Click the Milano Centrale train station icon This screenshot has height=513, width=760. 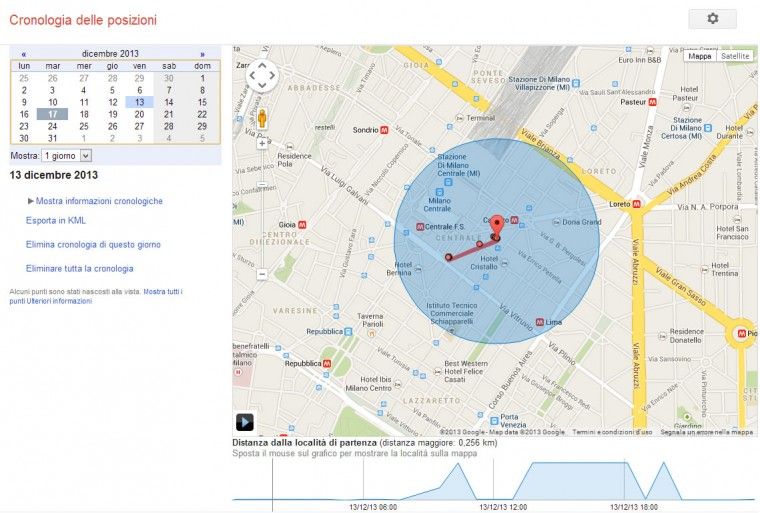tap(439, 192)
